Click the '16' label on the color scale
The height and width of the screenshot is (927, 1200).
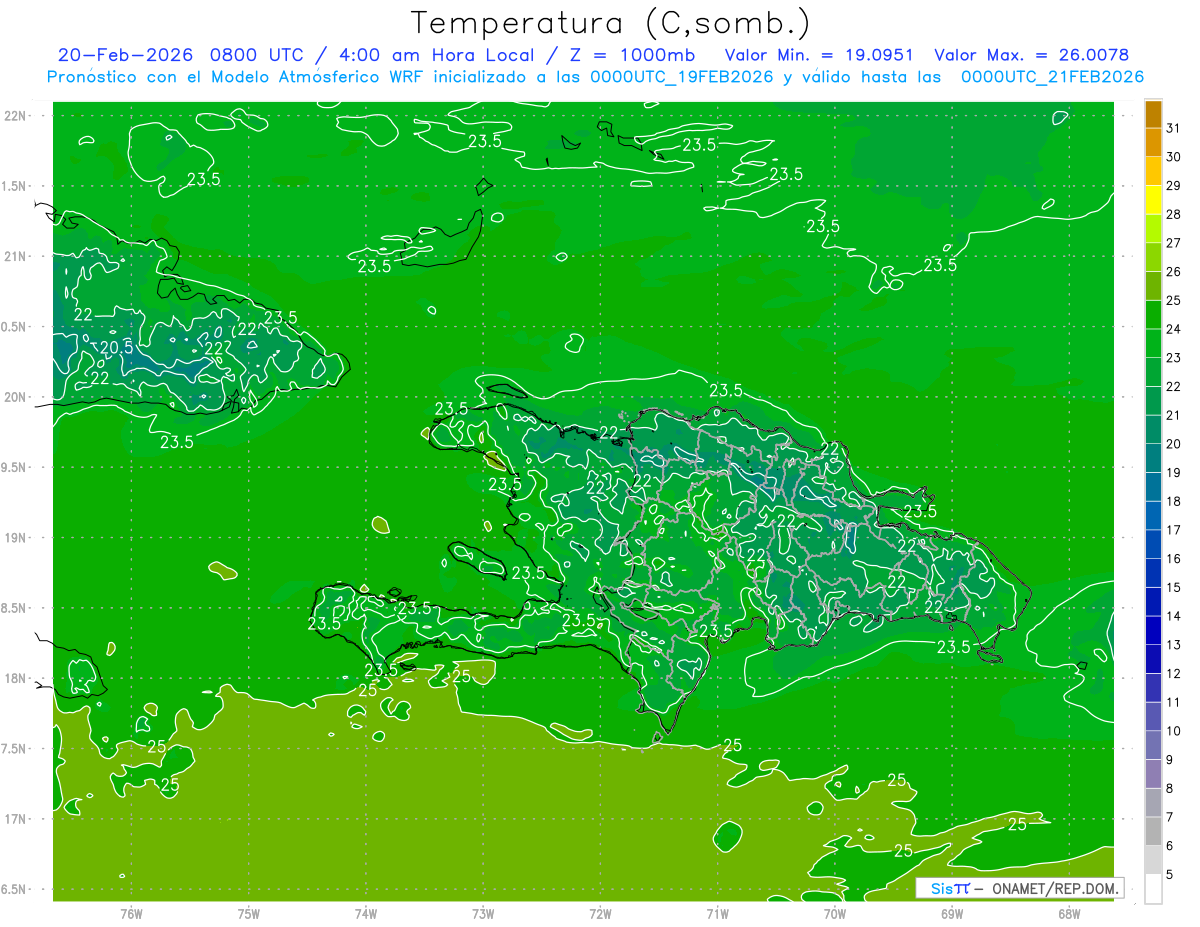click(1174, 559)
